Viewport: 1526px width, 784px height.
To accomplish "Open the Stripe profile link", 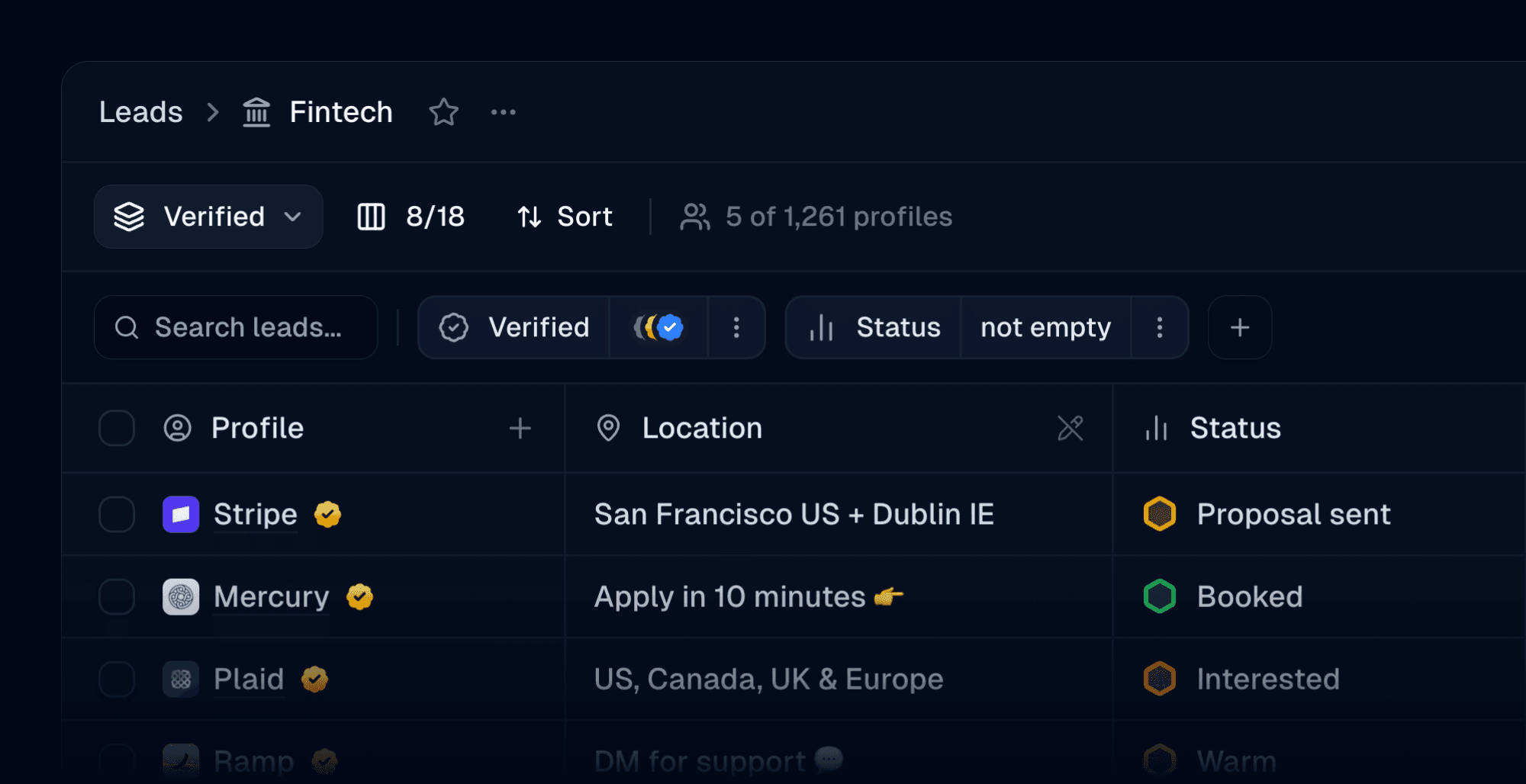I will (256, 514).
